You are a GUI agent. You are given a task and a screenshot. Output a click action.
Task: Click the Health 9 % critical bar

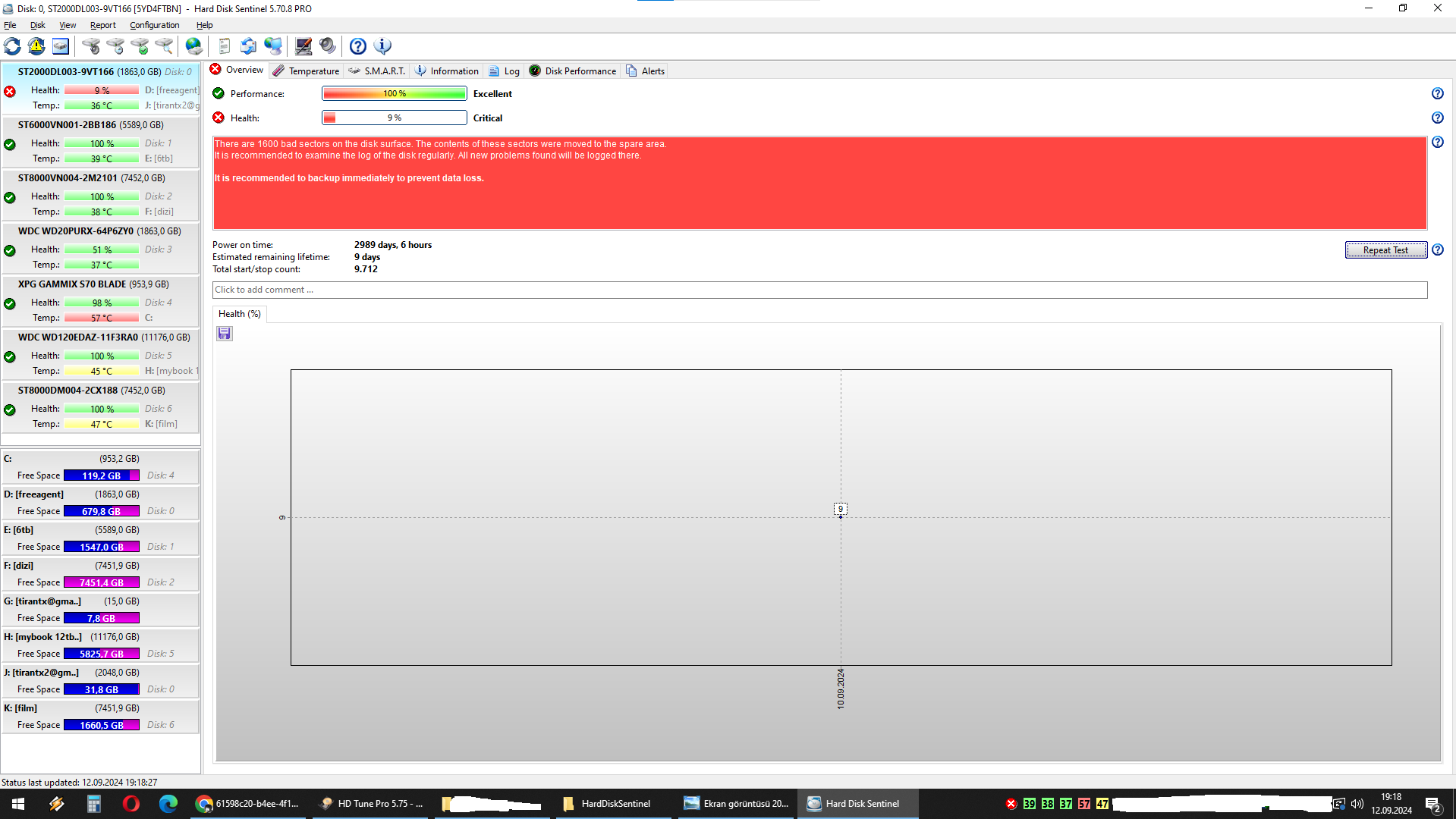pos(395,118)
